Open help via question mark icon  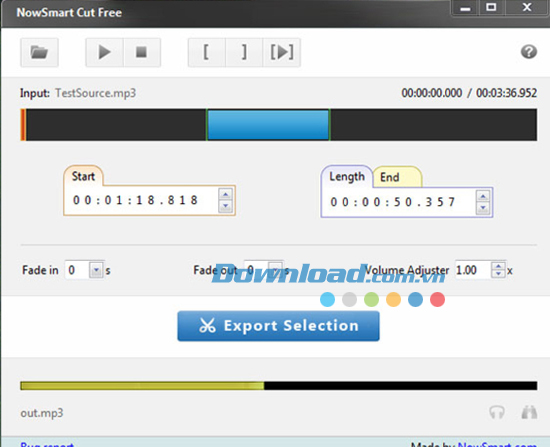(529, 52)
